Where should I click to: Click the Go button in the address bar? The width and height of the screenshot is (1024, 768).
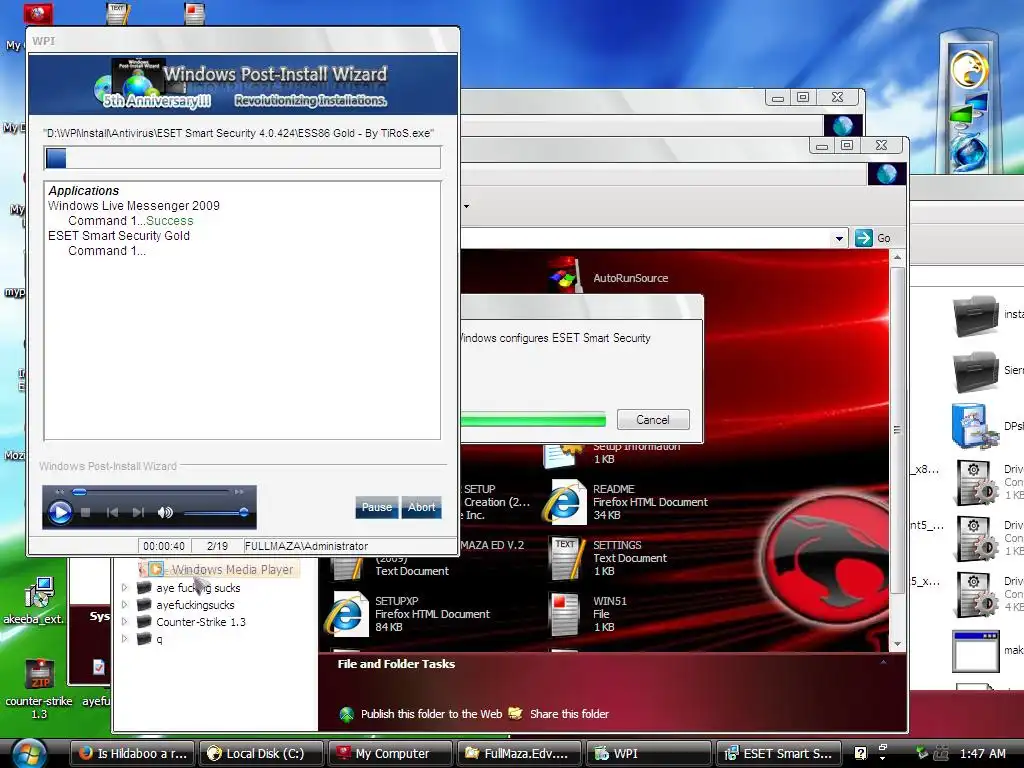point(872,238)
